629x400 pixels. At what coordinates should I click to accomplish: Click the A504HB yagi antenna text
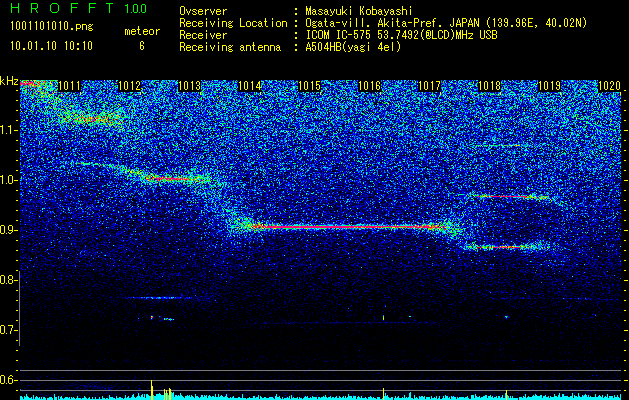[x=353, y=47]
